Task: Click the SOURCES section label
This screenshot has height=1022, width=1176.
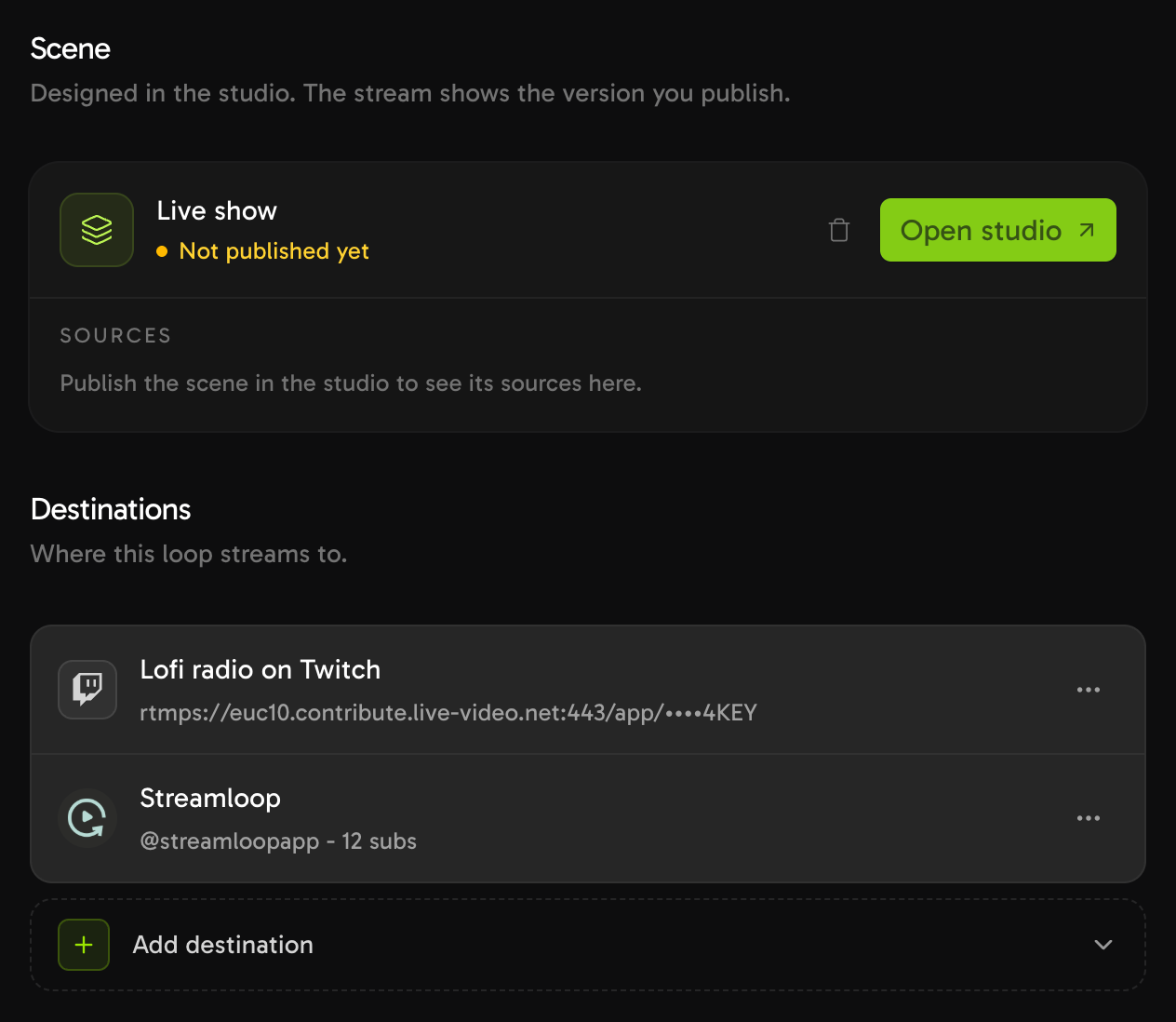Action: 116,336
